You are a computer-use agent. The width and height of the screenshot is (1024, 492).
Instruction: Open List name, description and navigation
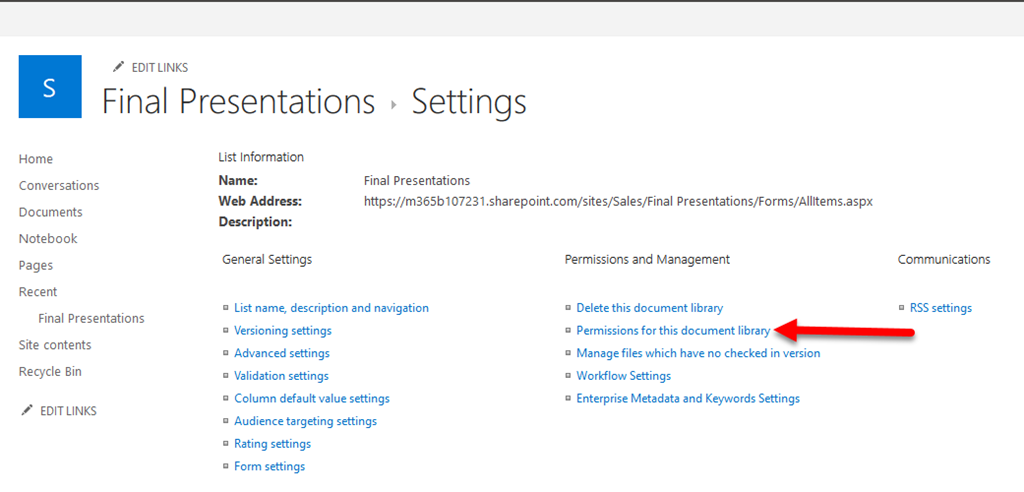(x=331, y=308)
